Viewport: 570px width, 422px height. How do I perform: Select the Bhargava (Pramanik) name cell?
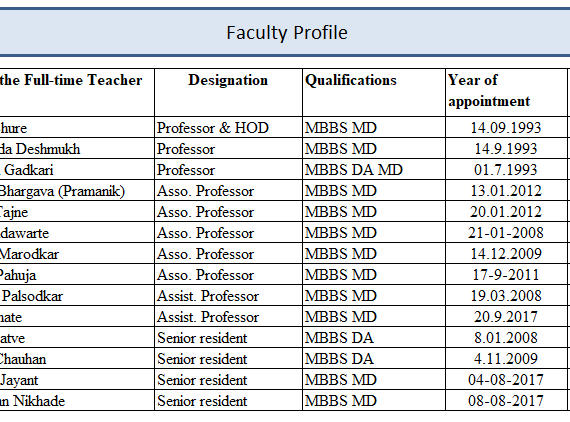point(77,190)
